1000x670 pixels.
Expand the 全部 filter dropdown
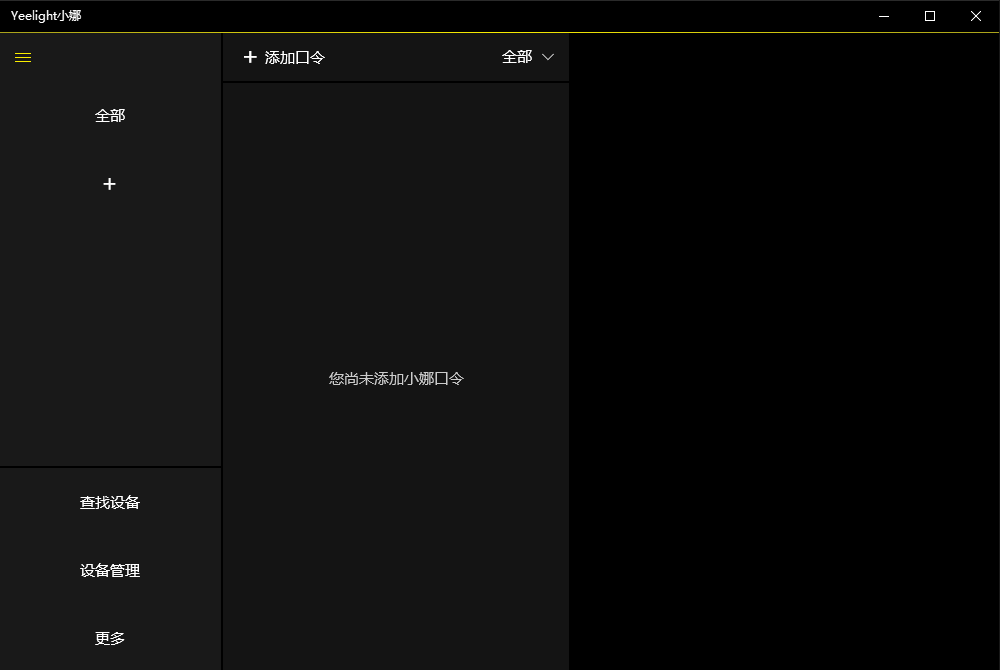point(527,57)
